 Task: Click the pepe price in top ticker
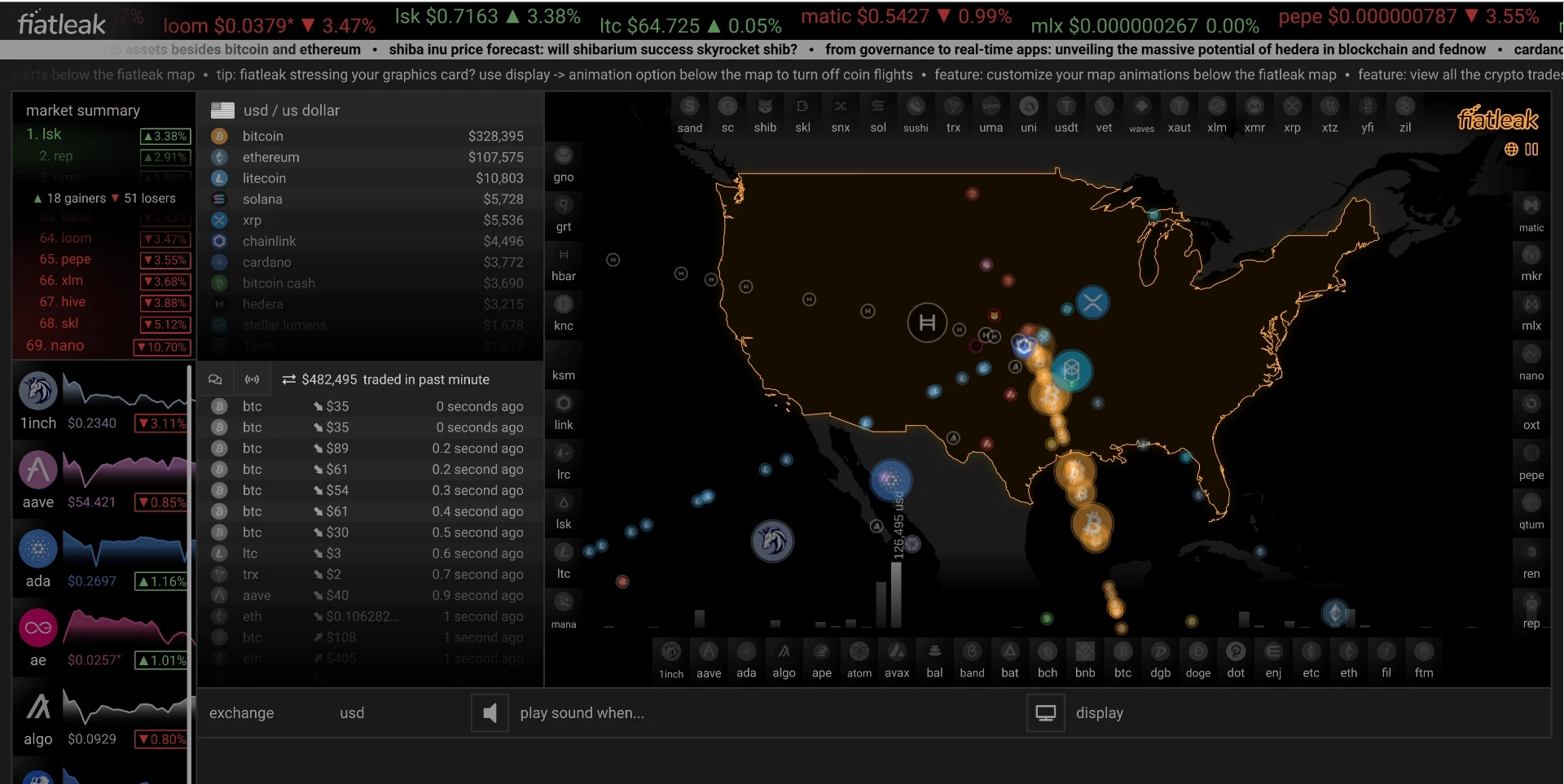(x=1408, y=16)
